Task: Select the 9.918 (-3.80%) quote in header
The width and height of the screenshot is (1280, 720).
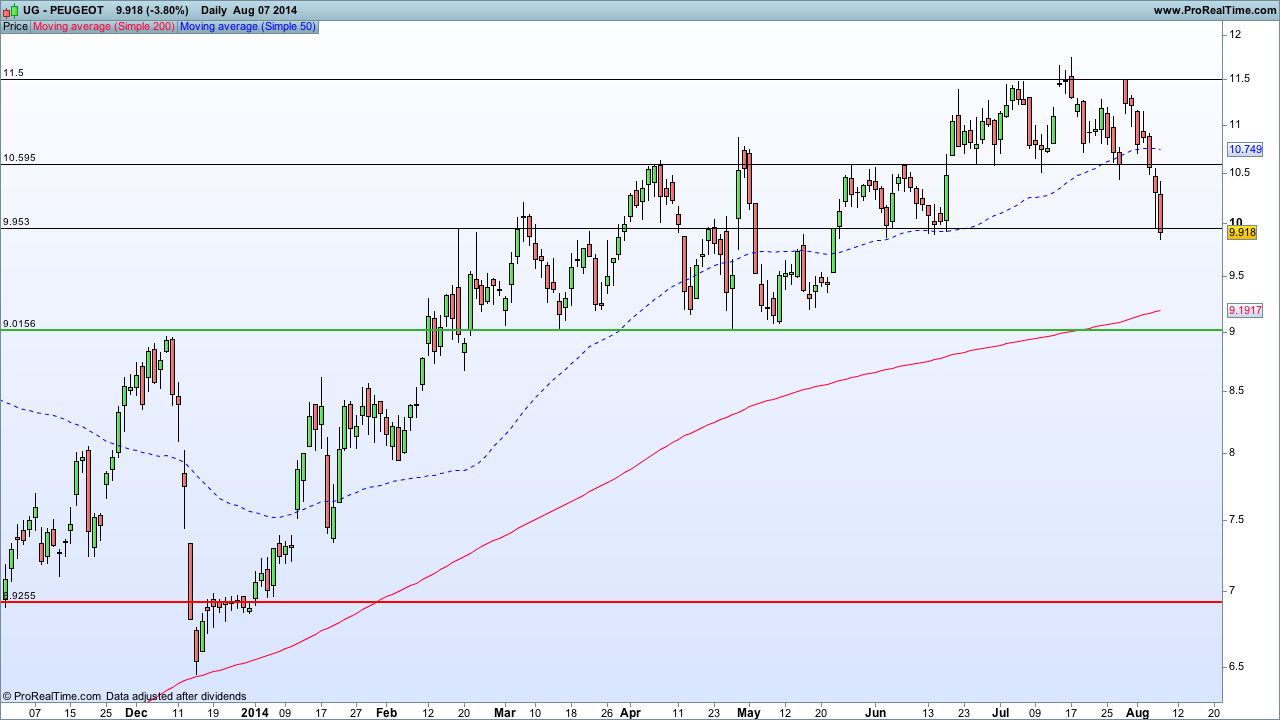Action: coord(152,10)
